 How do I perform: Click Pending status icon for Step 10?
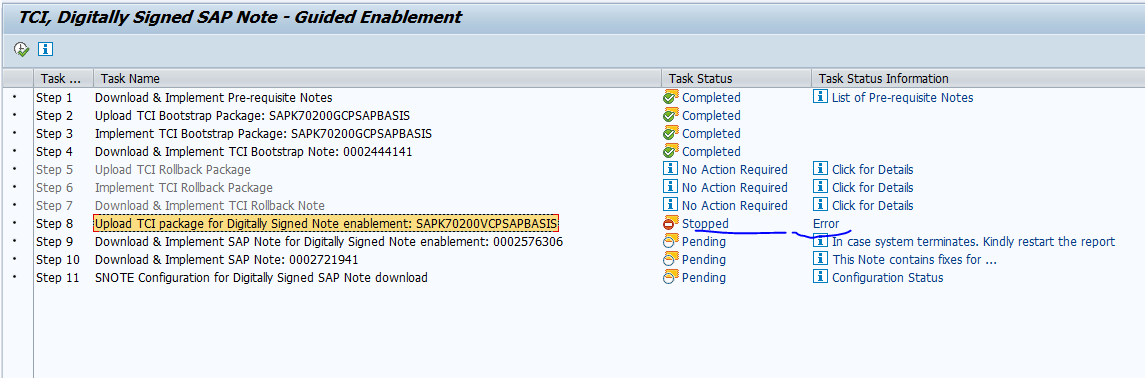click(670, 259)
